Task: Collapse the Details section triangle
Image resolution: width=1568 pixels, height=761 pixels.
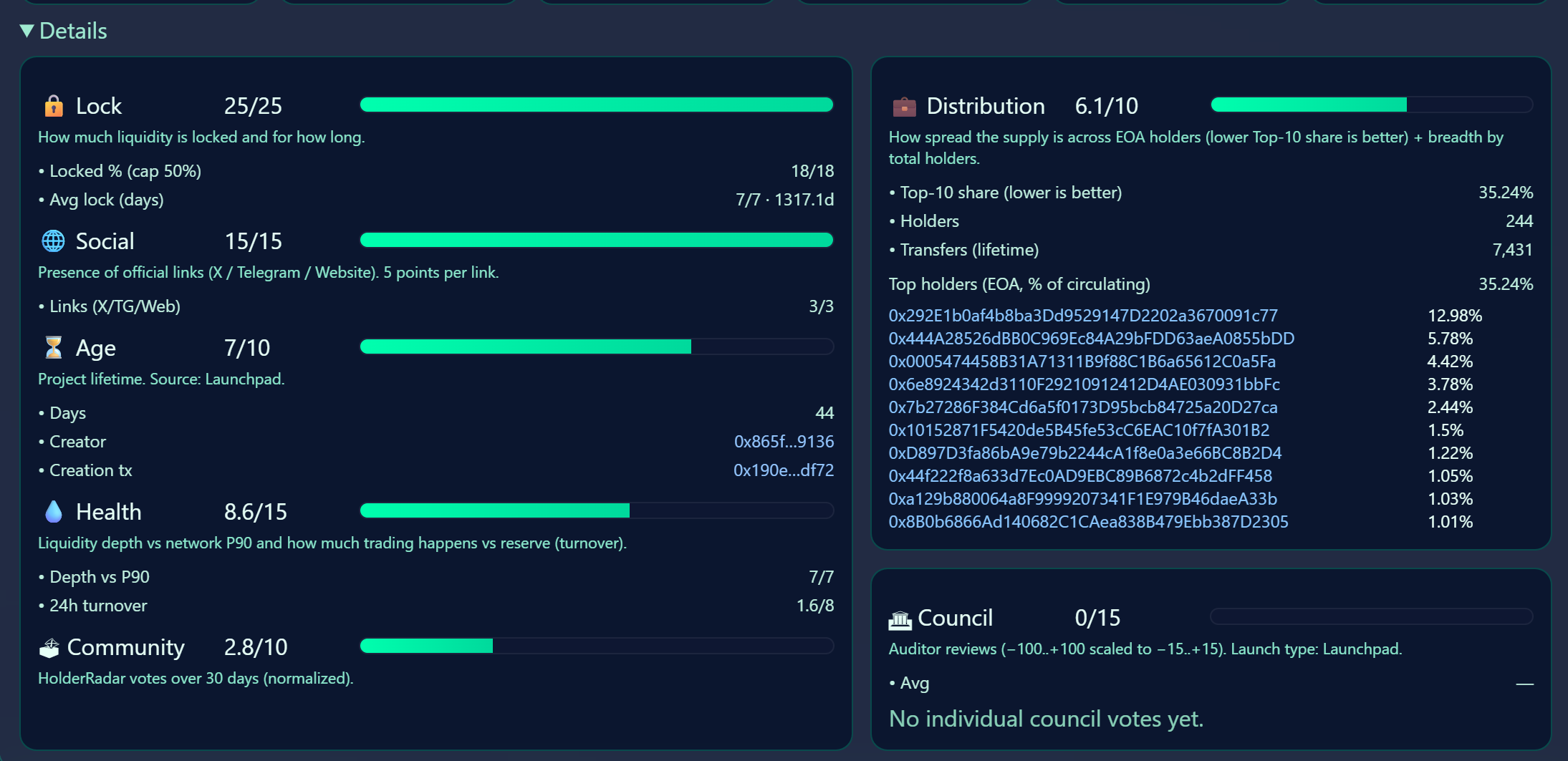Action: [x=27, y=31]
